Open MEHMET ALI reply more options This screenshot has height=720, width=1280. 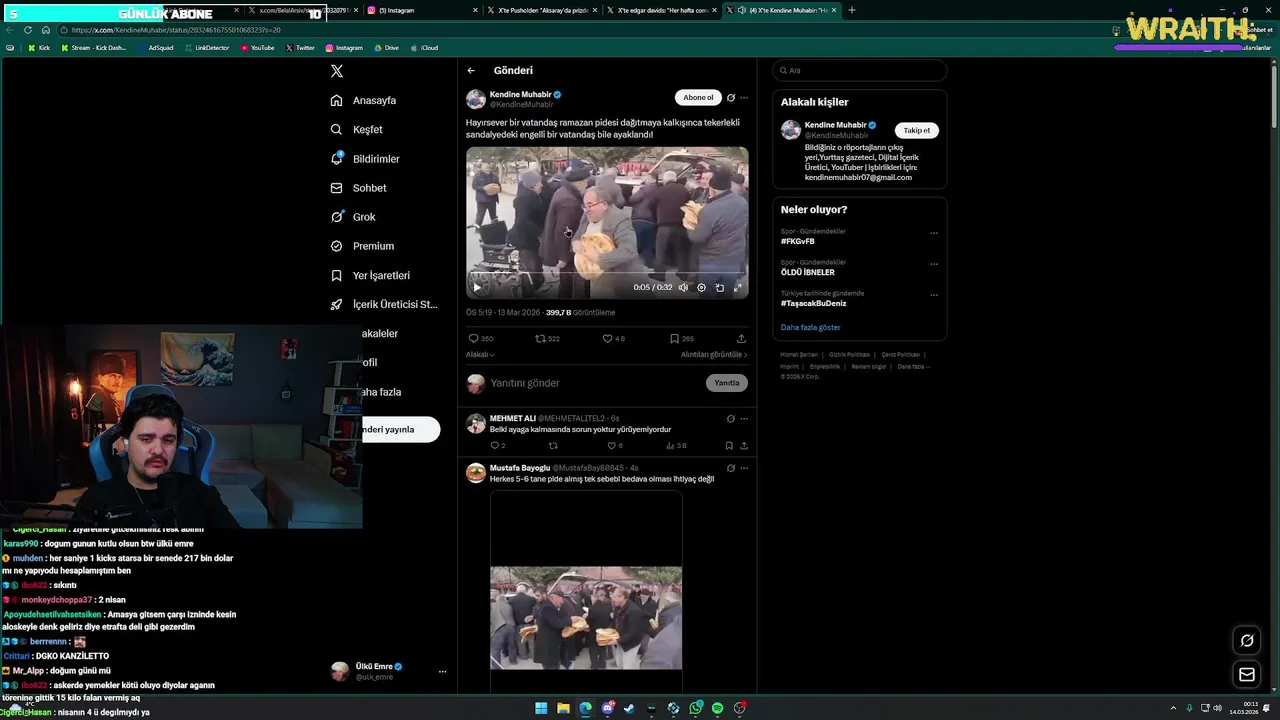pos(744,419)
